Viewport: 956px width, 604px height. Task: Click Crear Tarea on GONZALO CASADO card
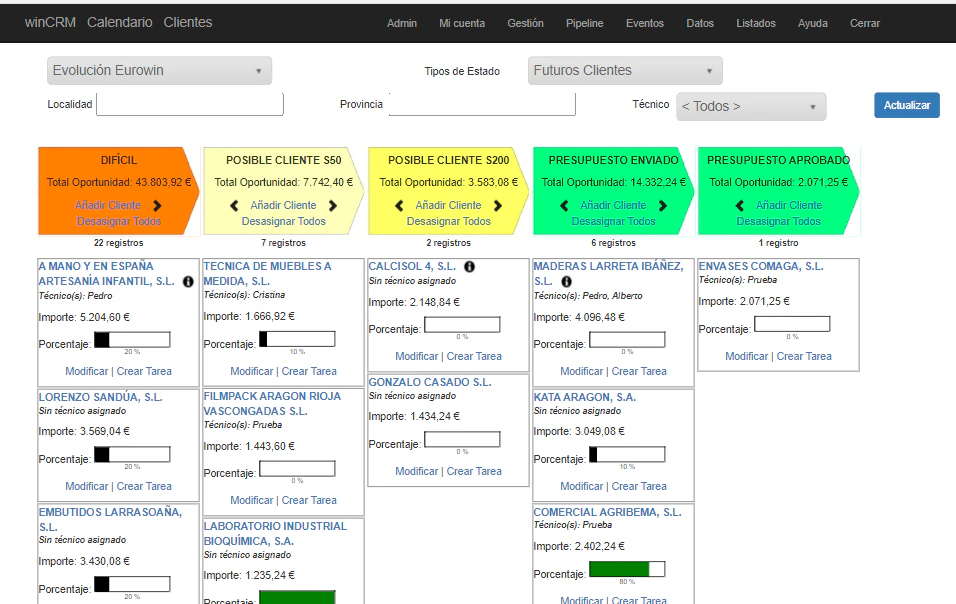pos(474,471)
